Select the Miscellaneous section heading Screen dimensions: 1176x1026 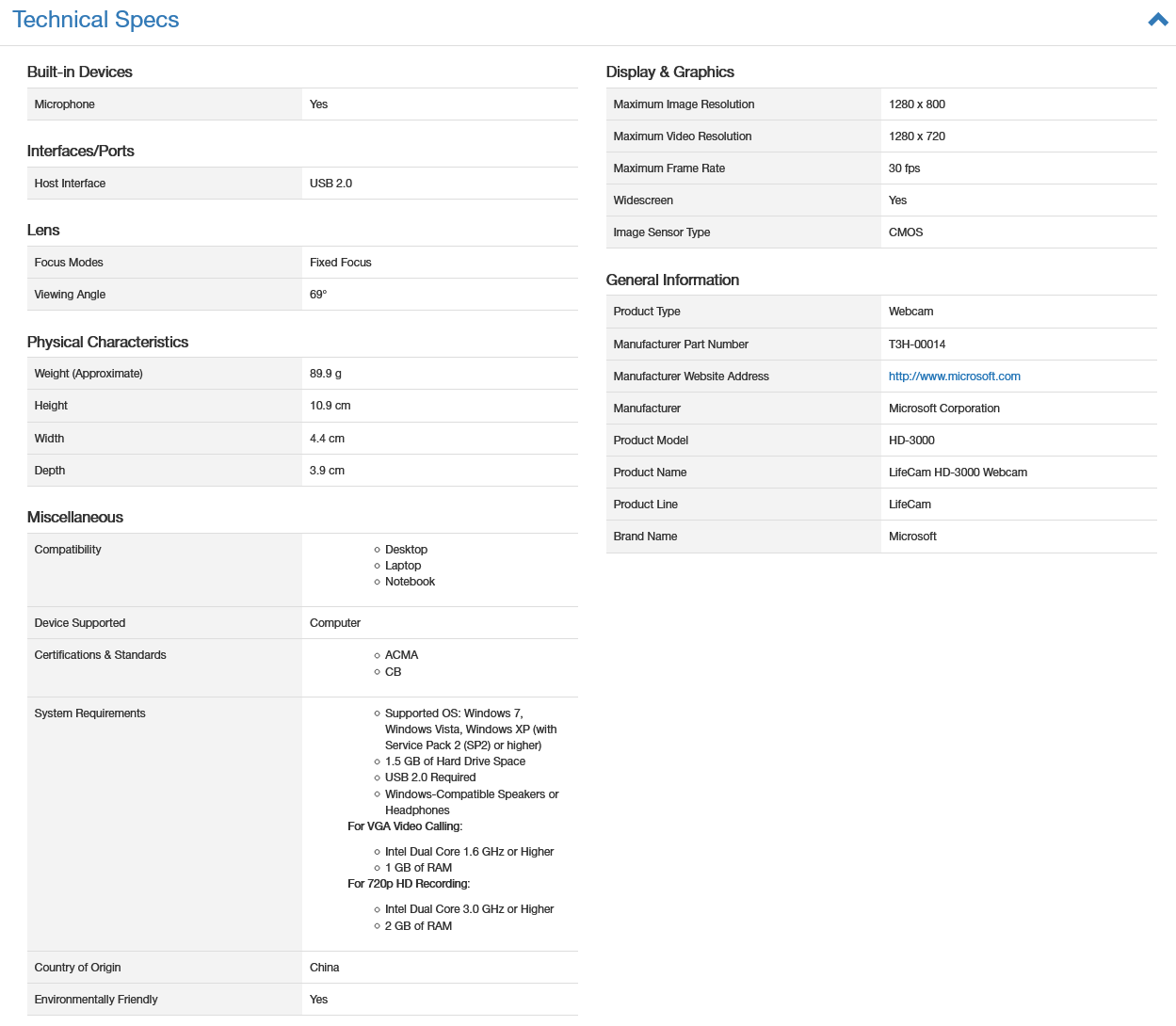click(75, 518)
